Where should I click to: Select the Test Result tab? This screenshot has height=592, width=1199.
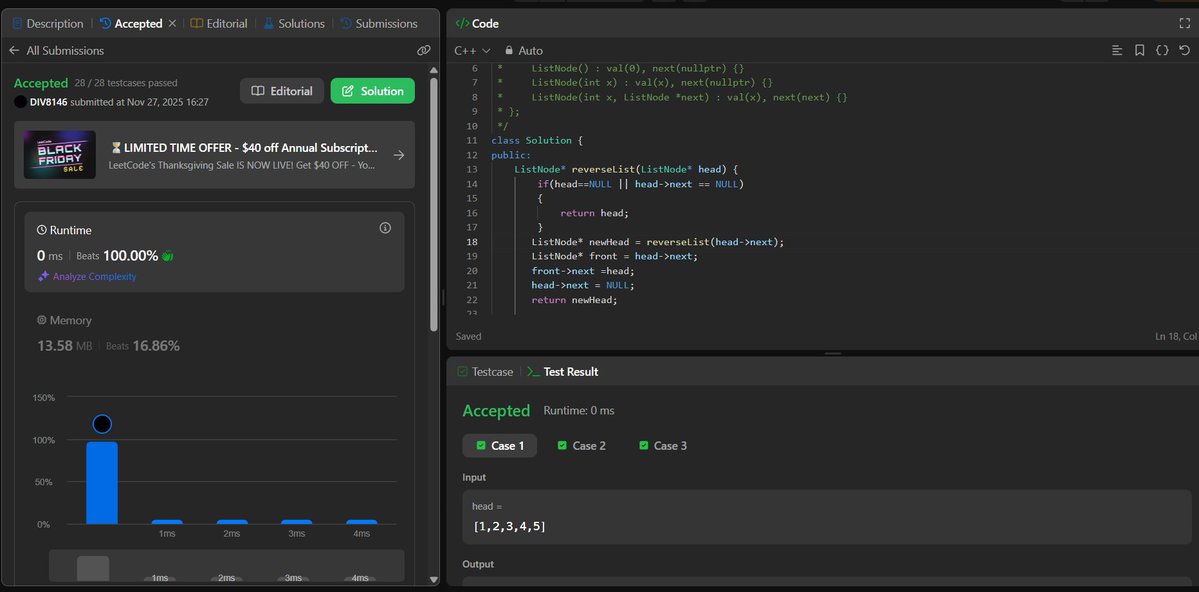click(563, 372)
